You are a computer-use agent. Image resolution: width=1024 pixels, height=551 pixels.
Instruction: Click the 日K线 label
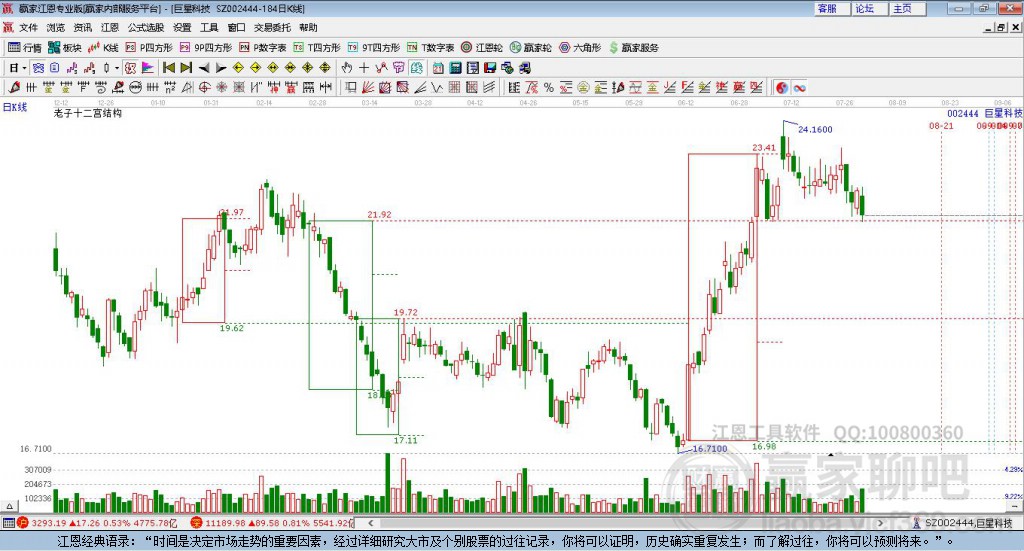click(15, 107)
